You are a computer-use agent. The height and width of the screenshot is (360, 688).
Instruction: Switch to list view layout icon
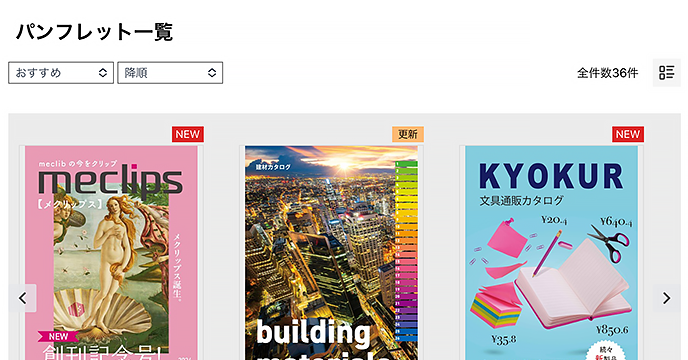coord(666,72)
